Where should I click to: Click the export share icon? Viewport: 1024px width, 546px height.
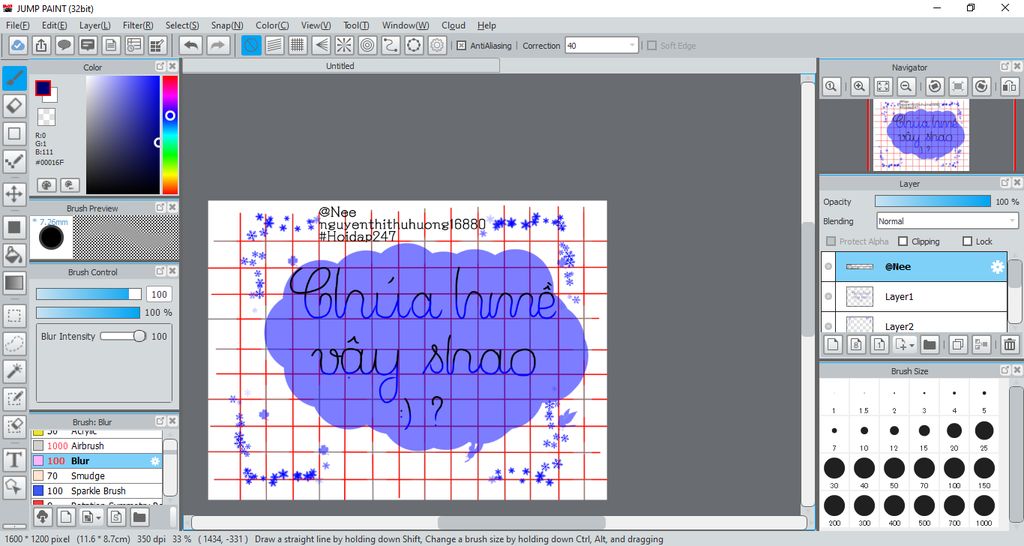tap(41, 45)
